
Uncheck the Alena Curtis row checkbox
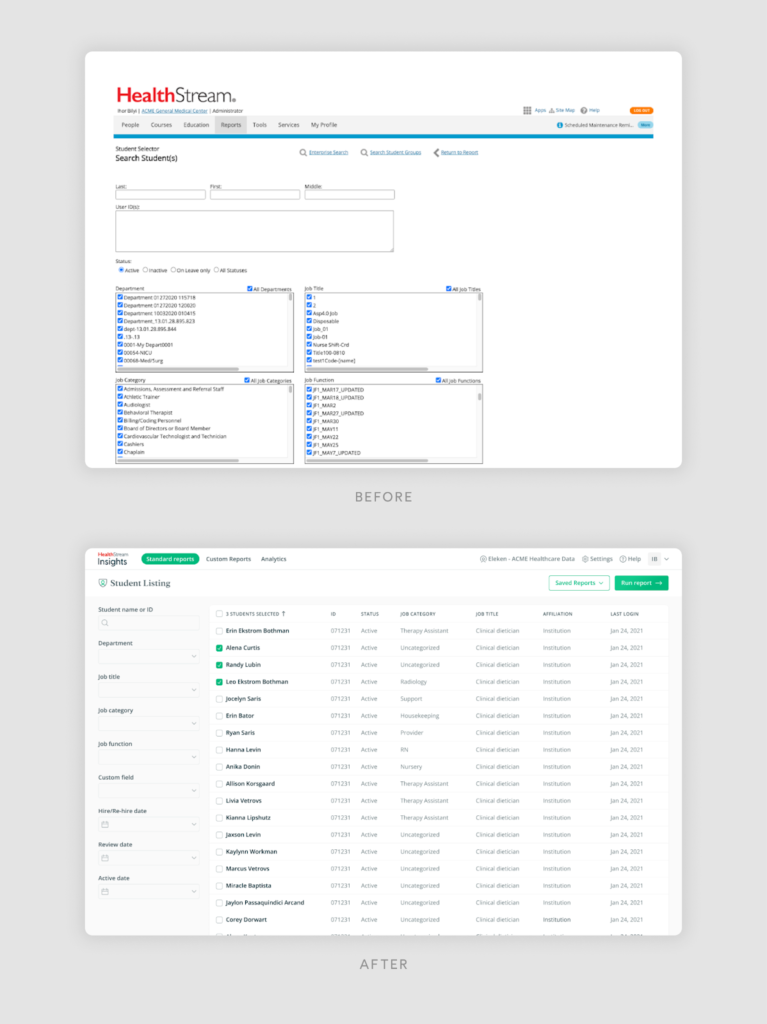(x=219, y=648)
